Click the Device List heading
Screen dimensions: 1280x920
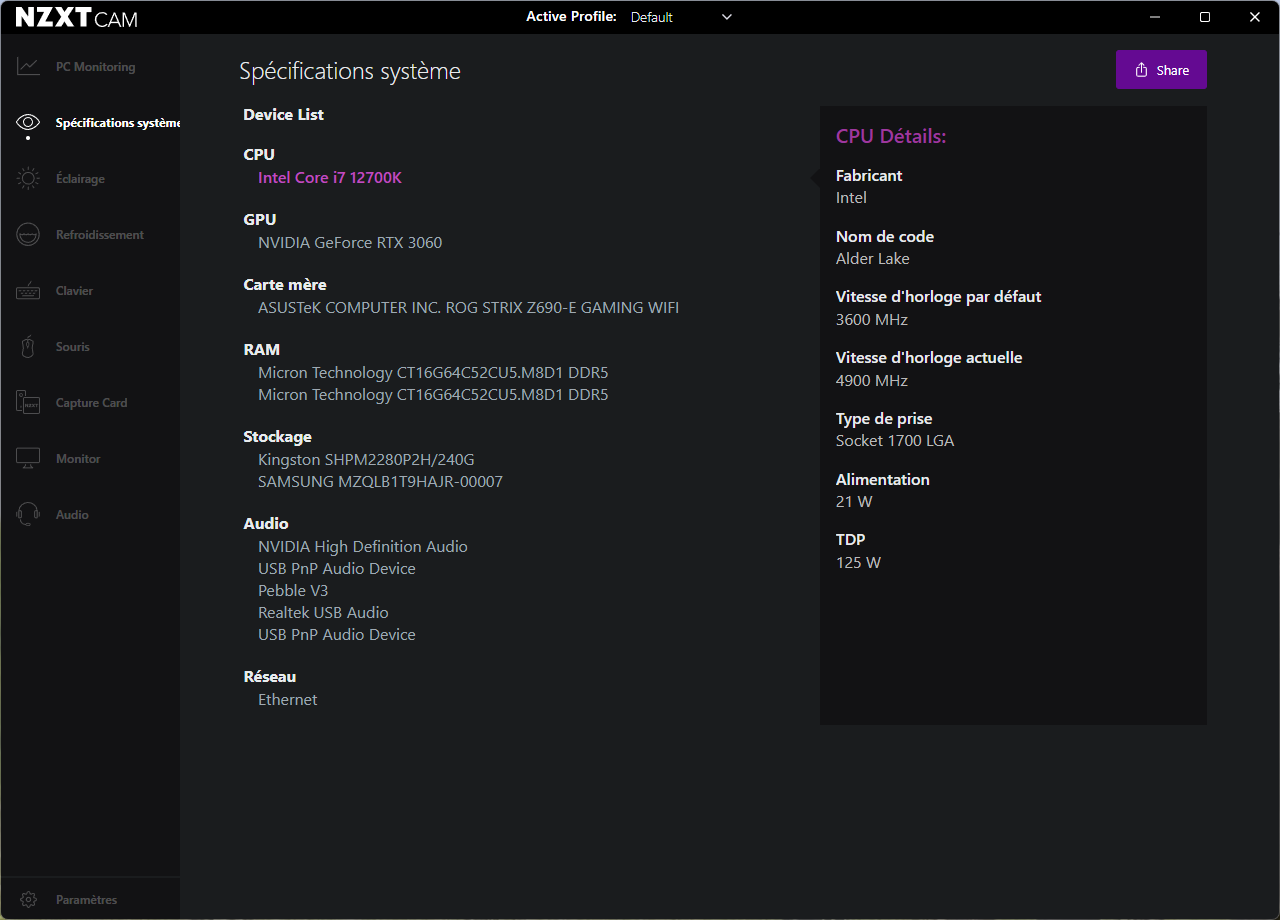pyautogui.click(x=284, y=115)
